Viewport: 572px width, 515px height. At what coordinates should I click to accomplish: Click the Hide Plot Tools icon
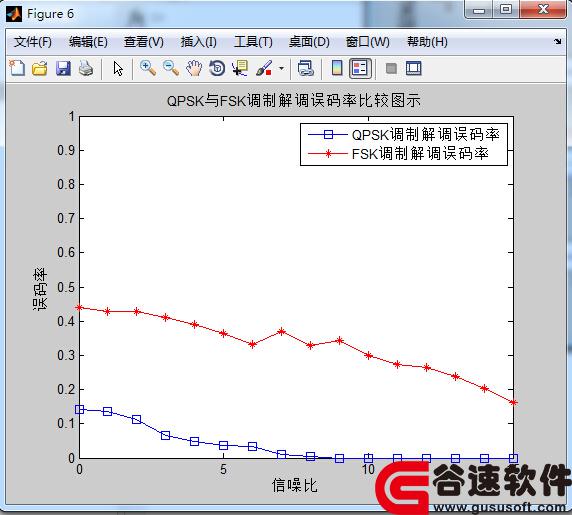tap(391, 68)
